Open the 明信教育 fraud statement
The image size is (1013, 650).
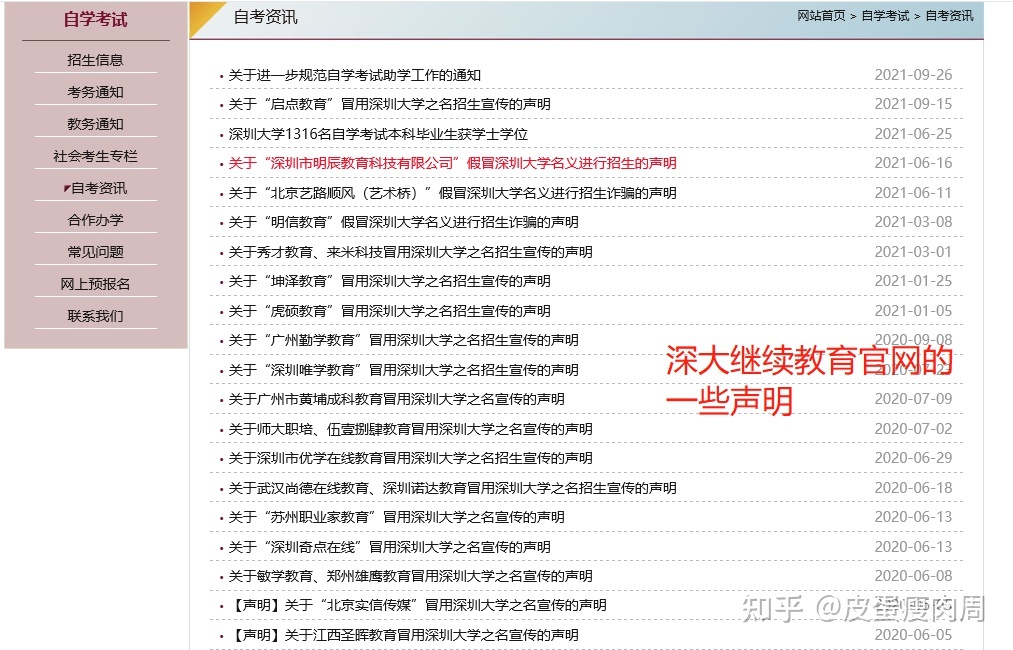point(403,222)
